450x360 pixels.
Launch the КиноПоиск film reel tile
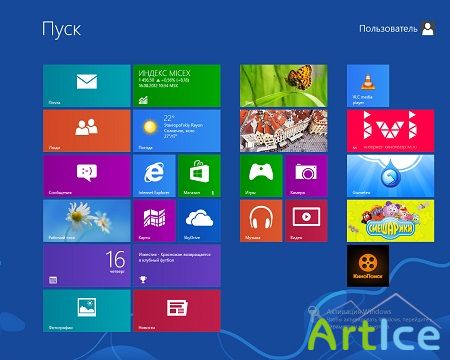pyautogui.click(x=368, y=266)
